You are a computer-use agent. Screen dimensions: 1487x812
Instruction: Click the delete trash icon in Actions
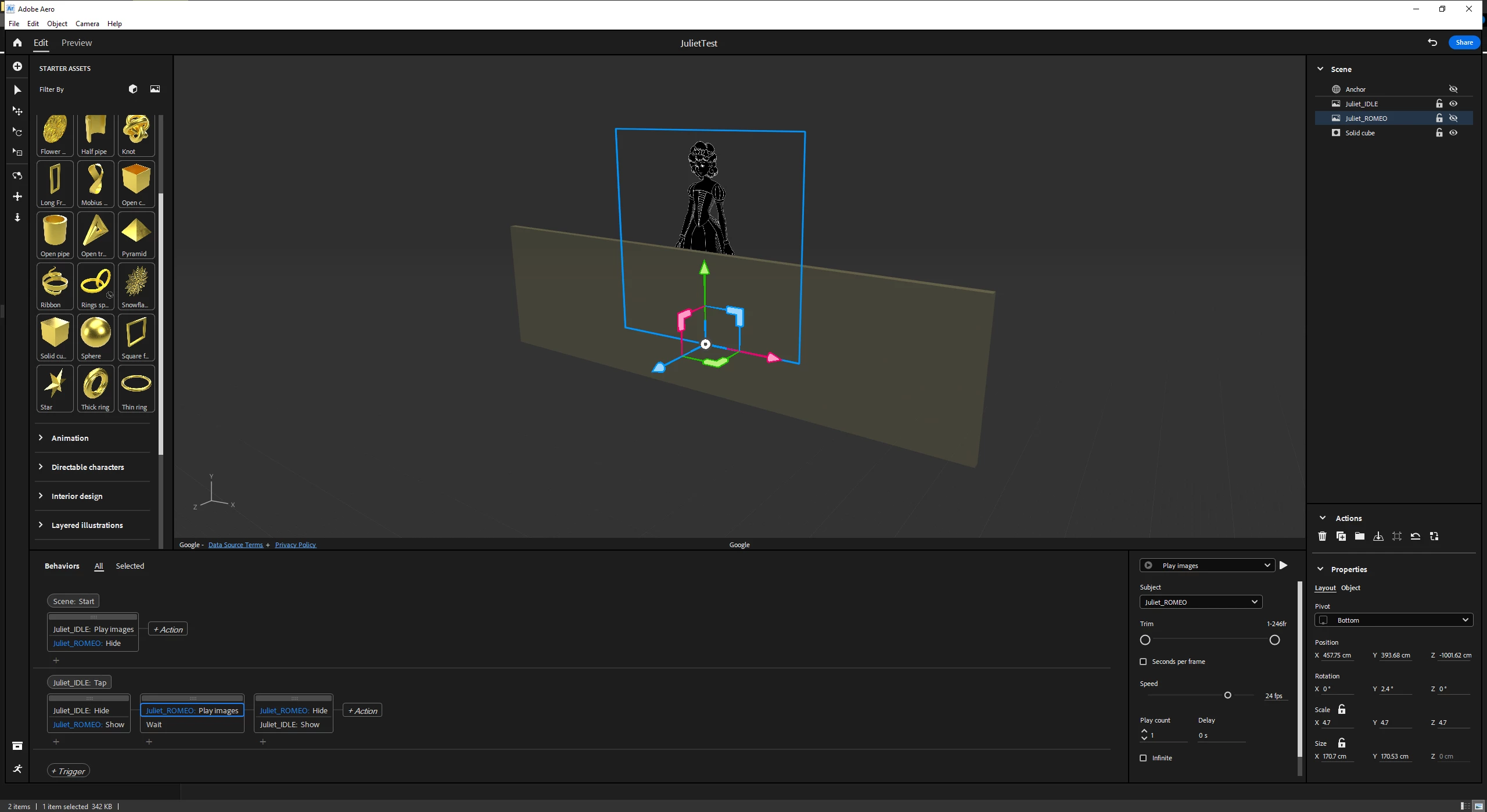tap(1322, 536)
